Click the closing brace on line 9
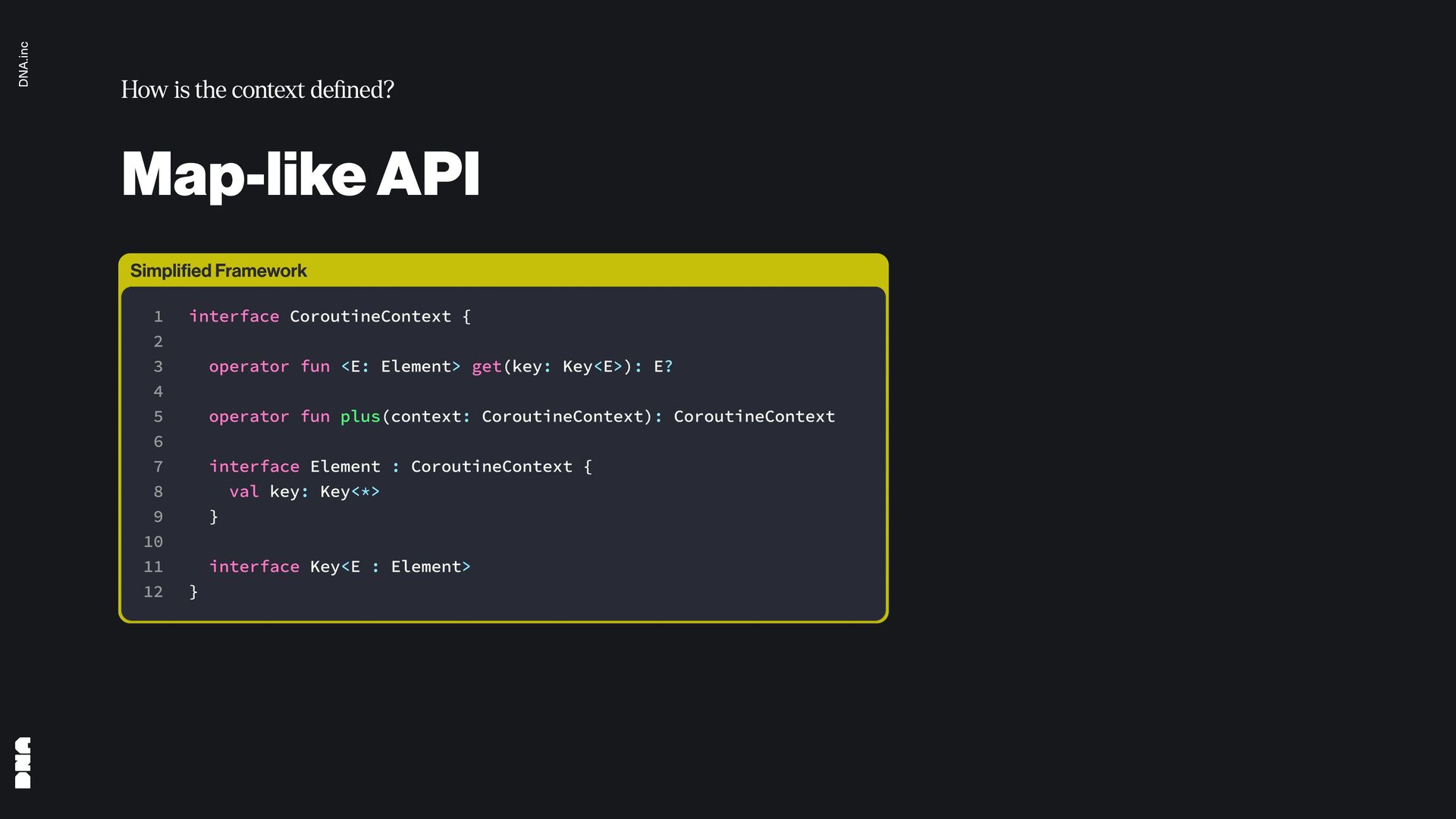 click(214, 517)
